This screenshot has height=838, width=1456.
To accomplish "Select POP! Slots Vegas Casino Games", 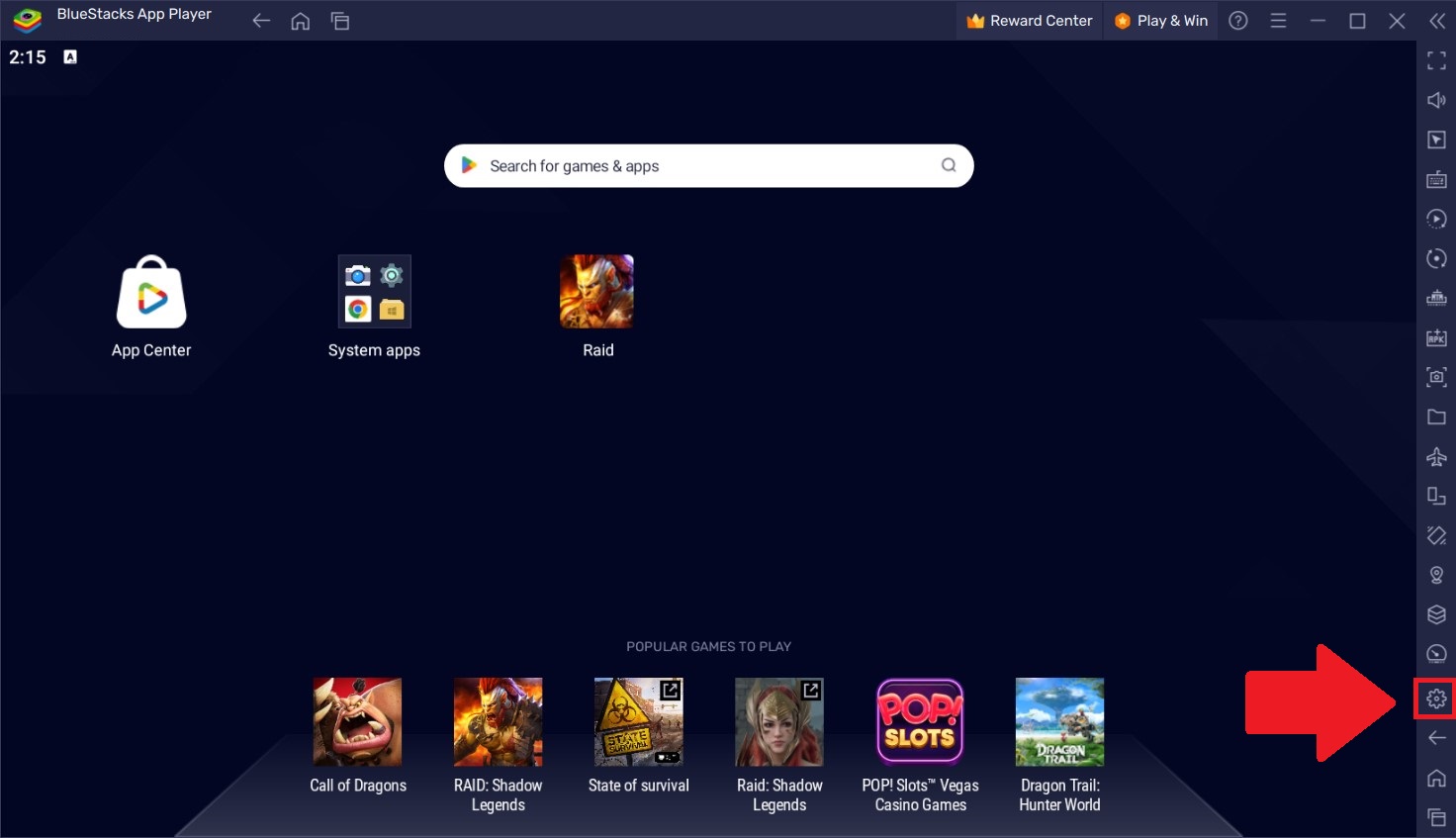I will click(920, 722).
